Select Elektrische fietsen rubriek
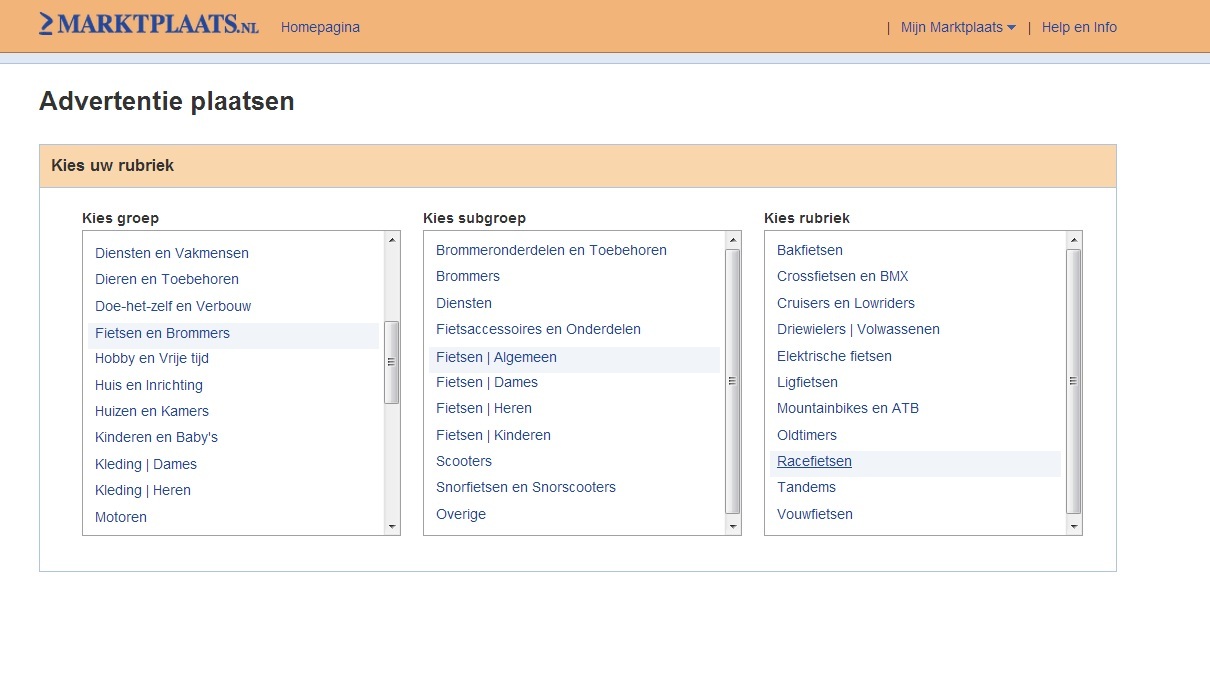This screenshot has width=1210, height=674. pyautogui.click(x=834, y=357)
